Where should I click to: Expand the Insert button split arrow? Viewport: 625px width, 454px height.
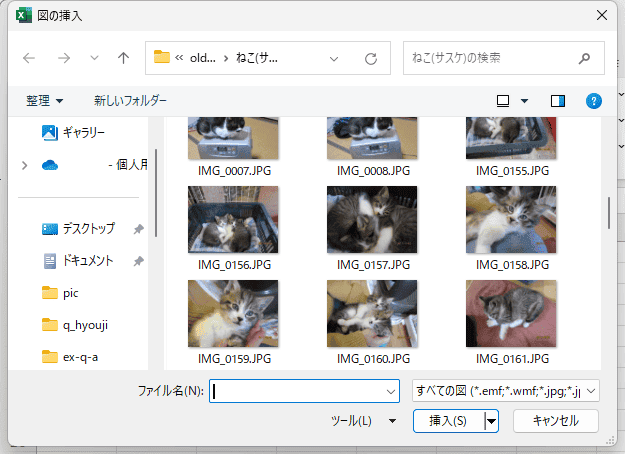tap(491, 421)
